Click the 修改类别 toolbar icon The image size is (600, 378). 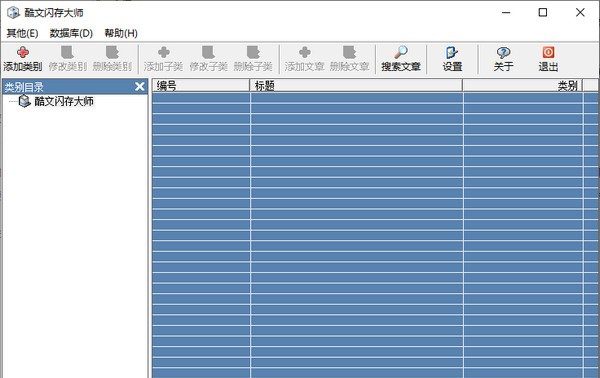pos(67,52)
